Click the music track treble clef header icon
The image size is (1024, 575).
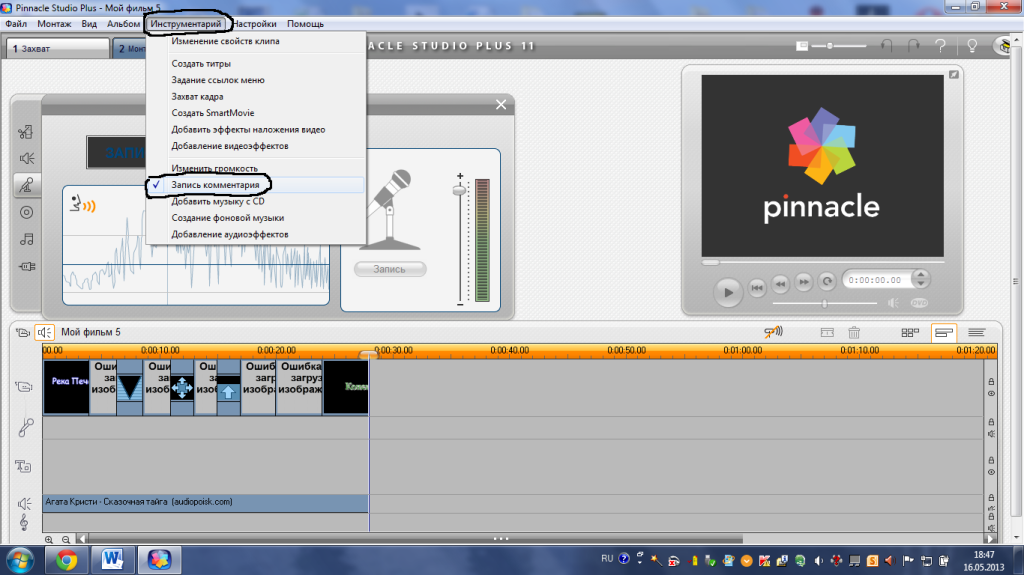(x=24, y=522)
